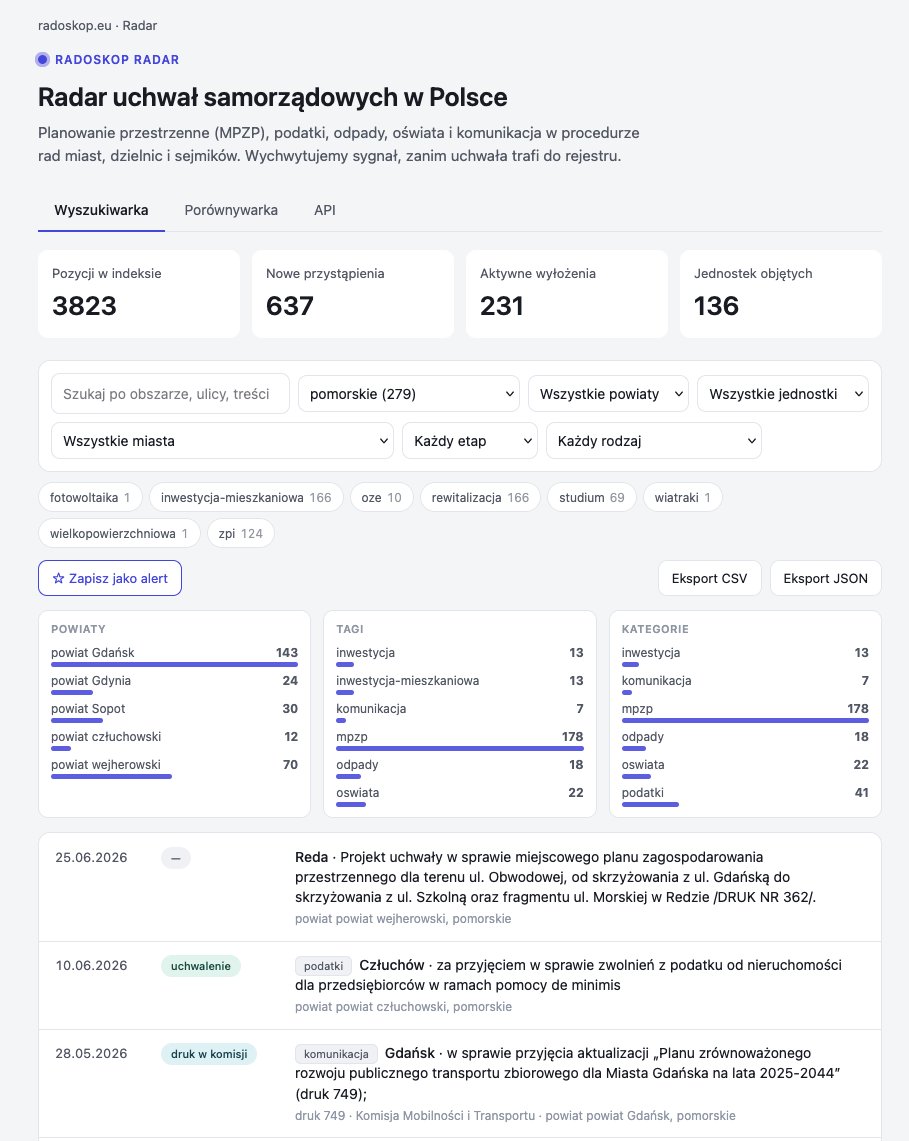Select 'oswiata' in the Tagi panel
The width and height of the screenshot is (909, 1141).
click(x=460, y=796)
